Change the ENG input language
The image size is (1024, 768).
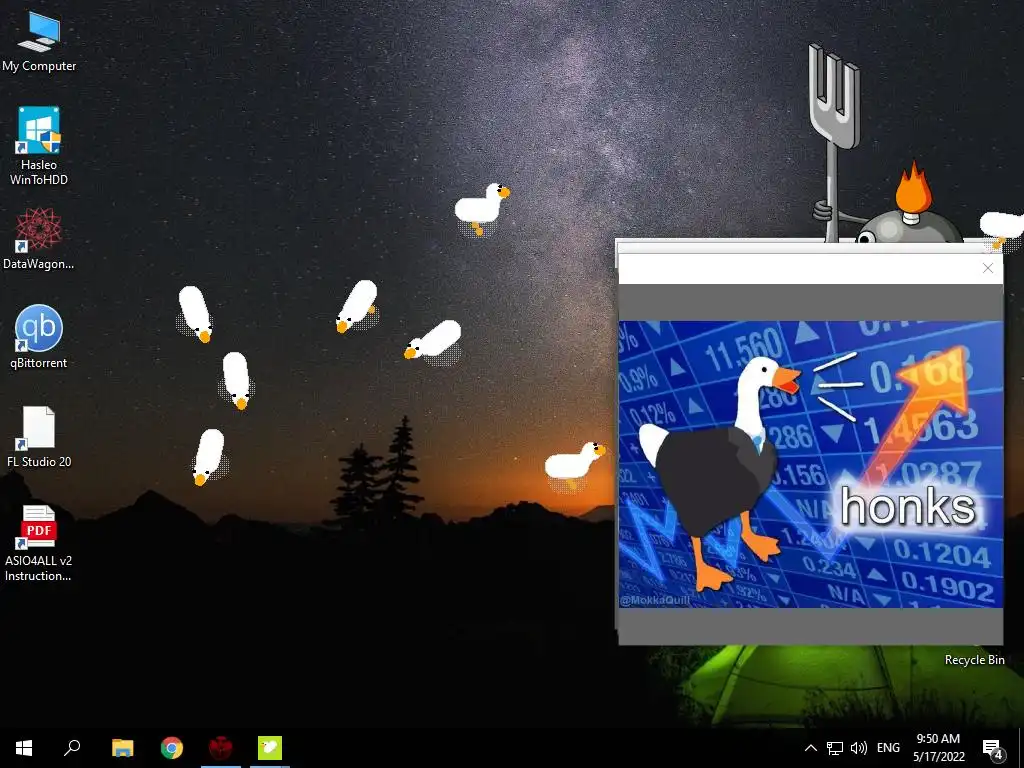tap(888, 748)
